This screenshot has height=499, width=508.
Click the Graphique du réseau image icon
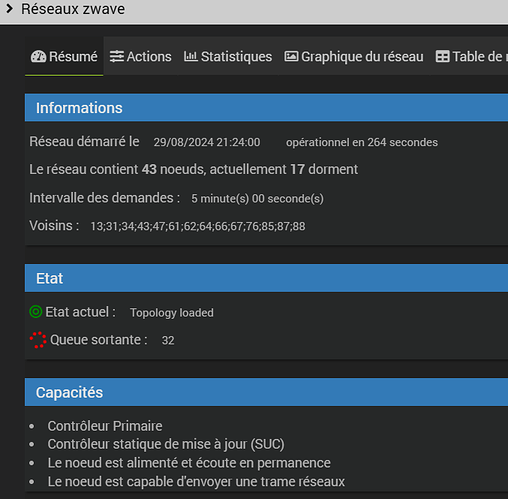point(291,56)
